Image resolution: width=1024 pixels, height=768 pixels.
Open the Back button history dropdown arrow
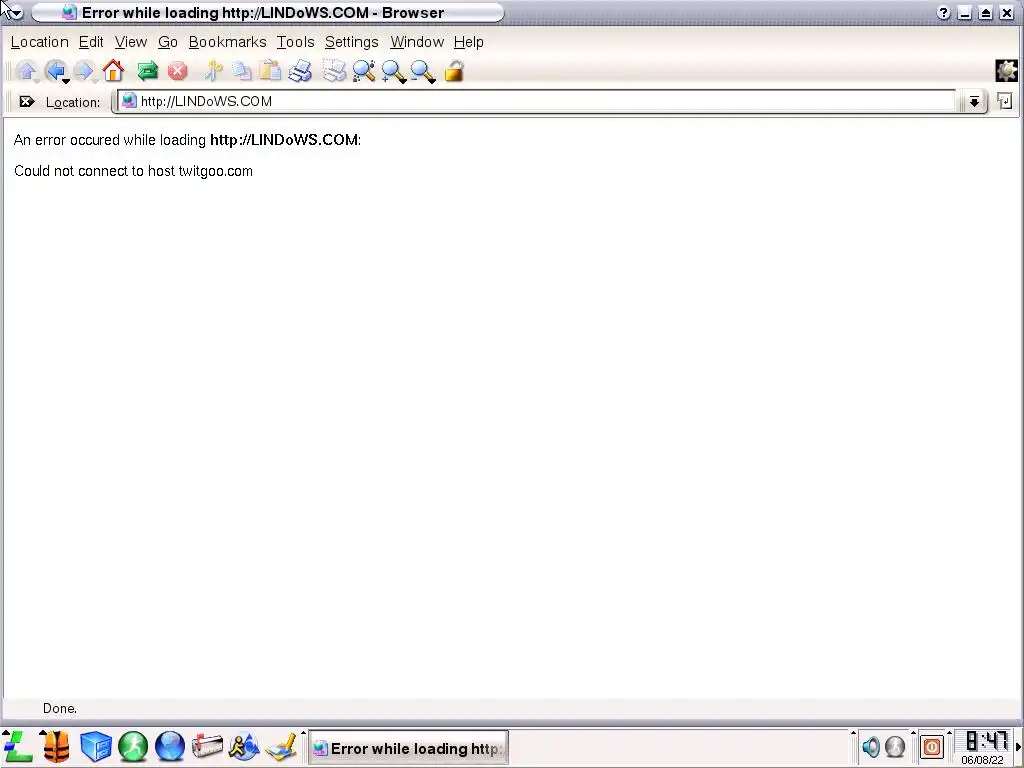[x=66, y=81]
